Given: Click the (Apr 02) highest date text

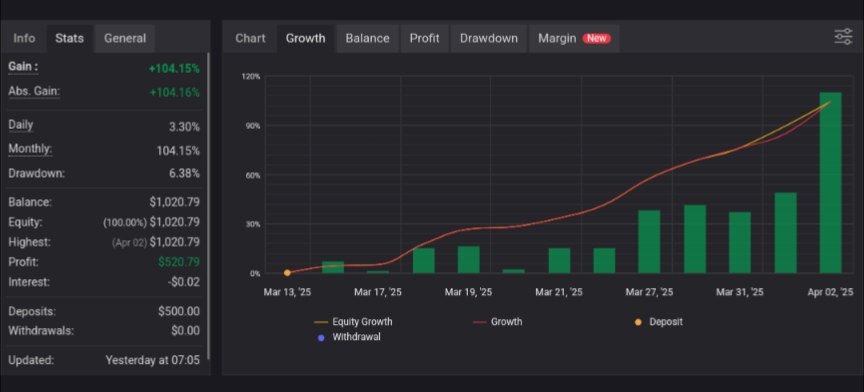Looking at the screenshot, I should (129, 242).
